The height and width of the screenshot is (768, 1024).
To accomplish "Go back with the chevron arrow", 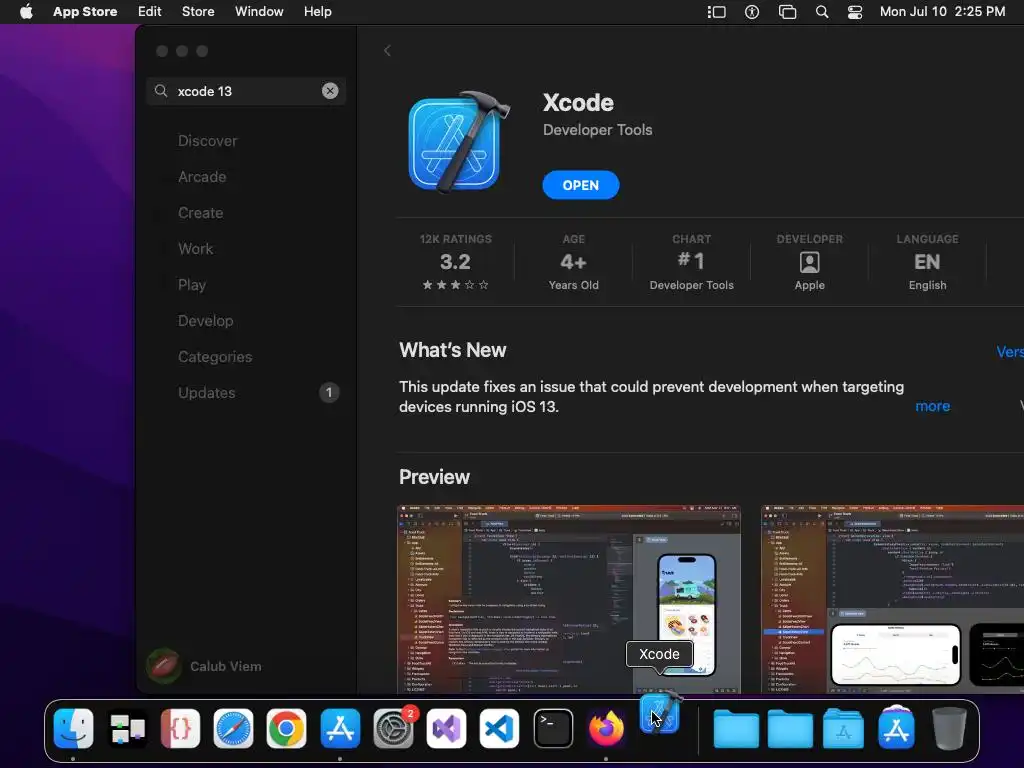I will coord(387,51).
